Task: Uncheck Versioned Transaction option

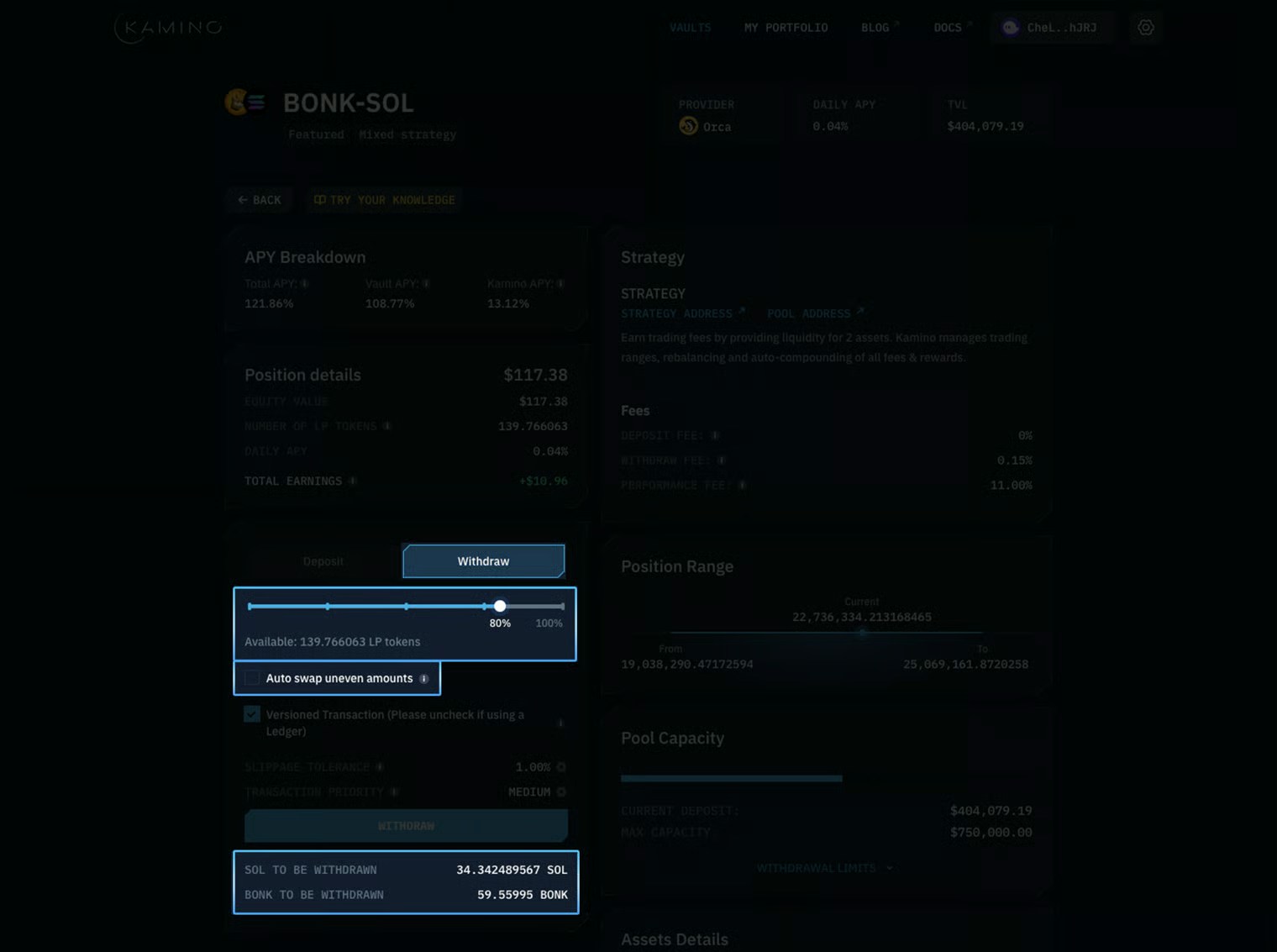Action: [251, 713]
